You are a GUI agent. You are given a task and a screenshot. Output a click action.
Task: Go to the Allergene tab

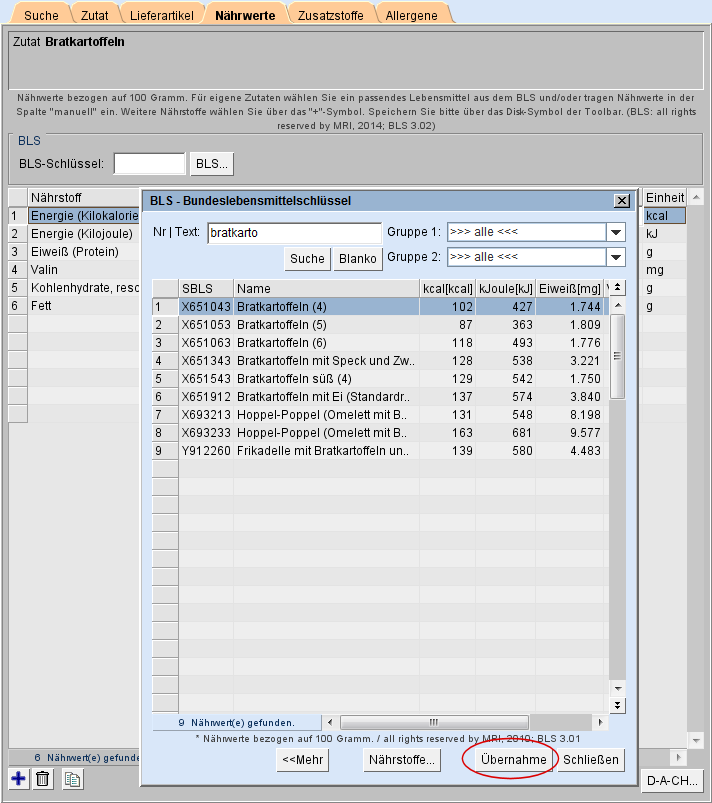point(412,15)
